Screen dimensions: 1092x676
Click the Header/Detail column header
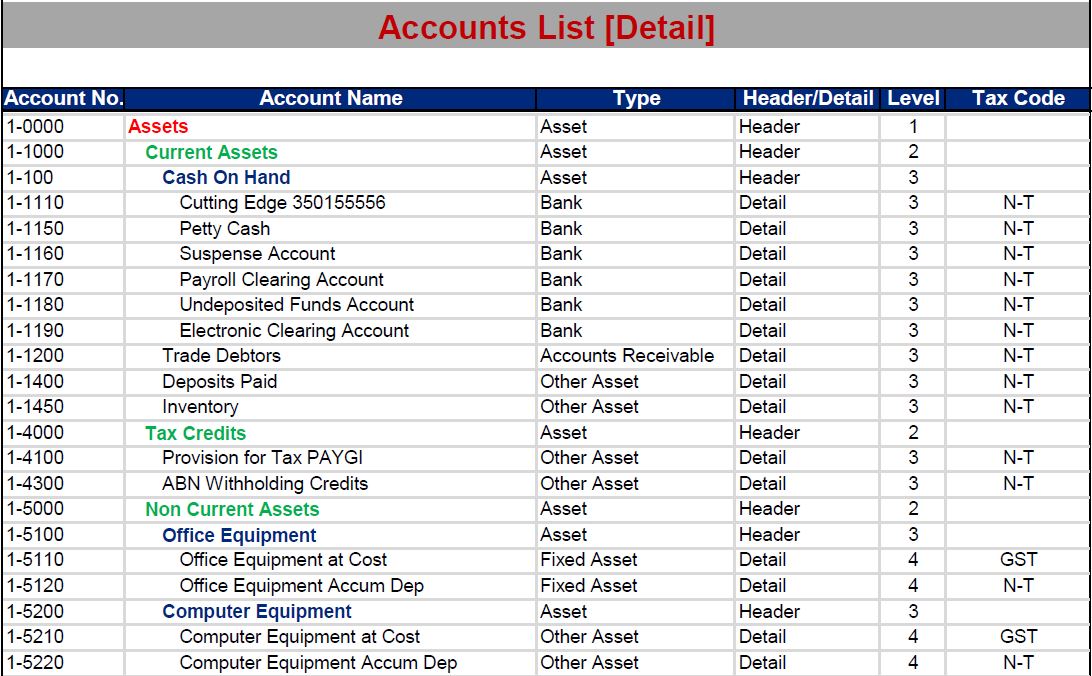[x=808, y=98]
